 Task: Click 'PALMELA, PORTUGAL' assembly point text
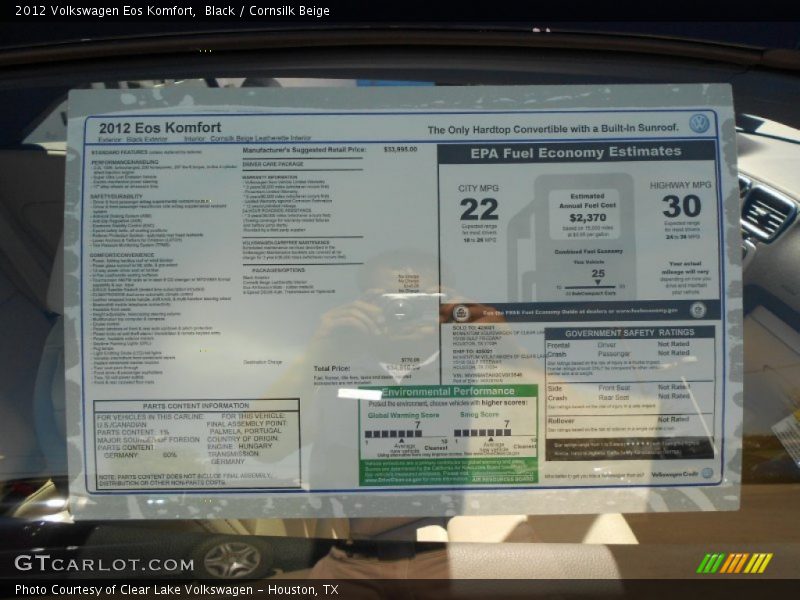coord(245,431)
